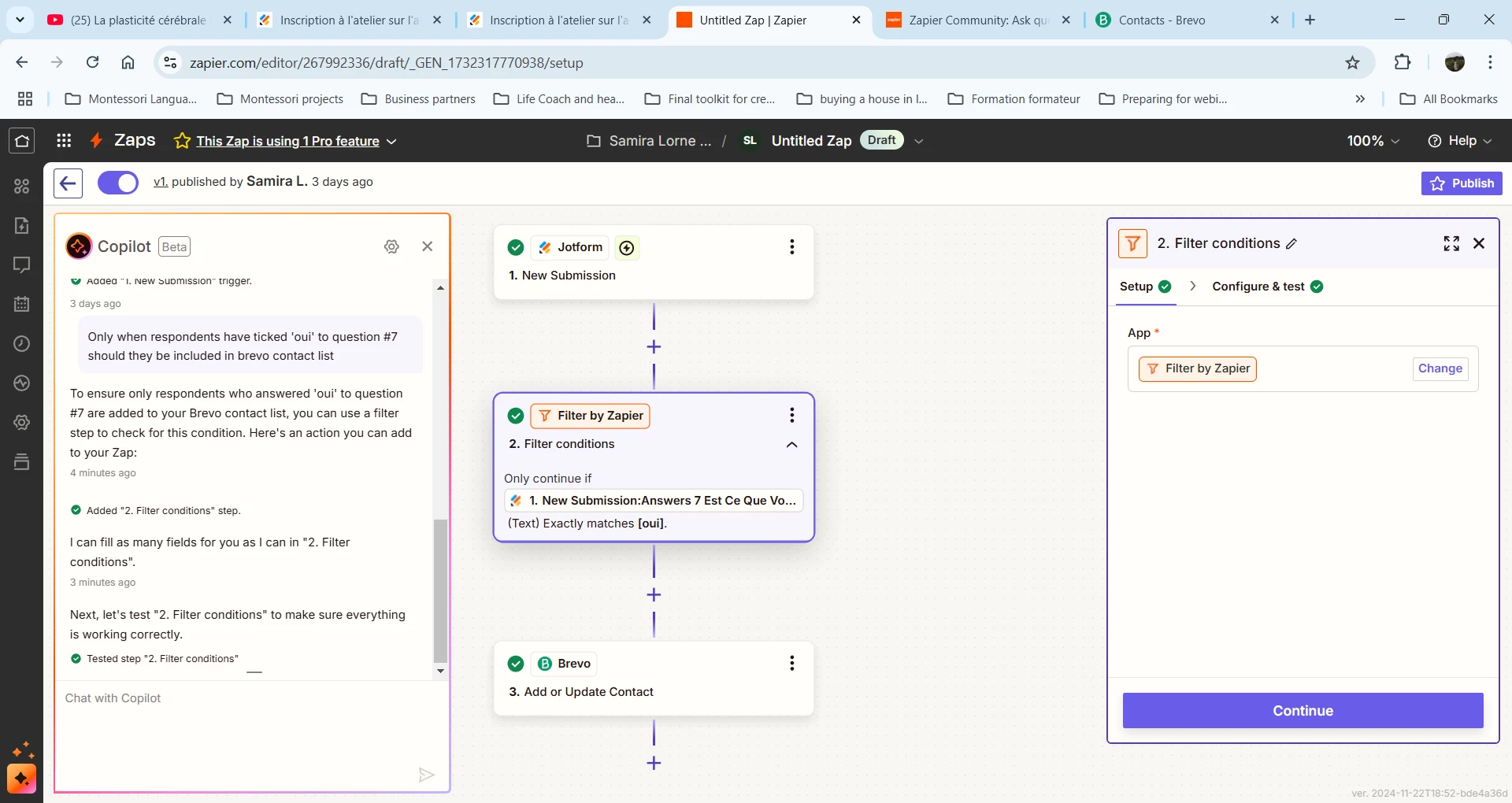Open Zapier home icon in top bar
This screenshot has height=803, width=1512.
coord(22,141)
